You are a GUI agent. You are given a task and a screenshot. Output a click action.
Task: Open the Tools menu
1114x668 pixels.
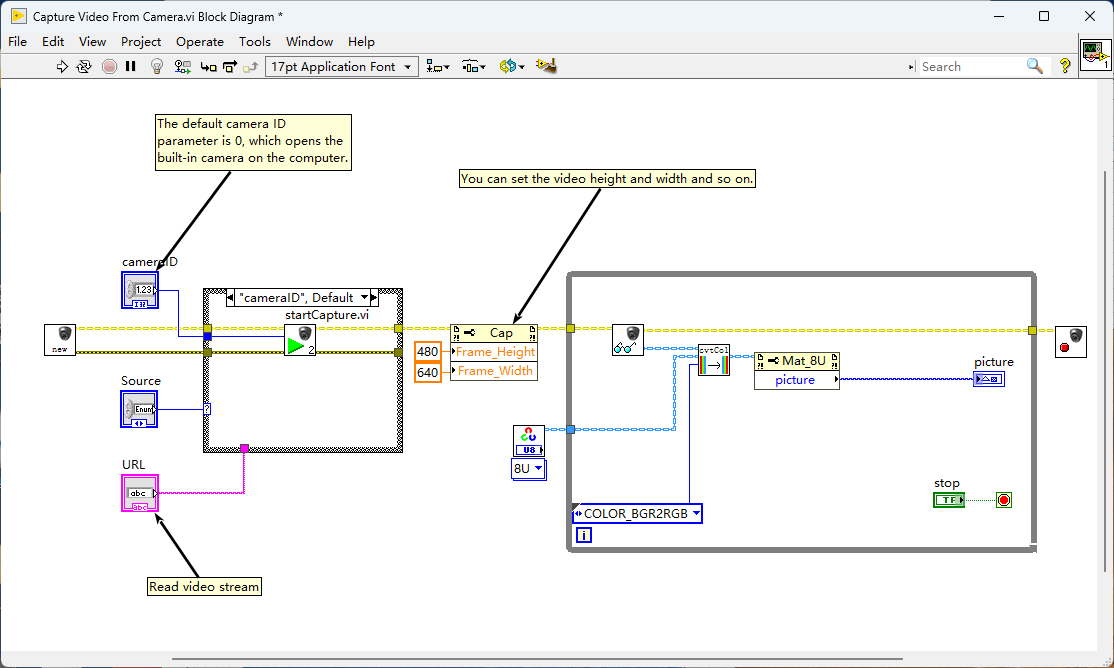coord(254,41)
